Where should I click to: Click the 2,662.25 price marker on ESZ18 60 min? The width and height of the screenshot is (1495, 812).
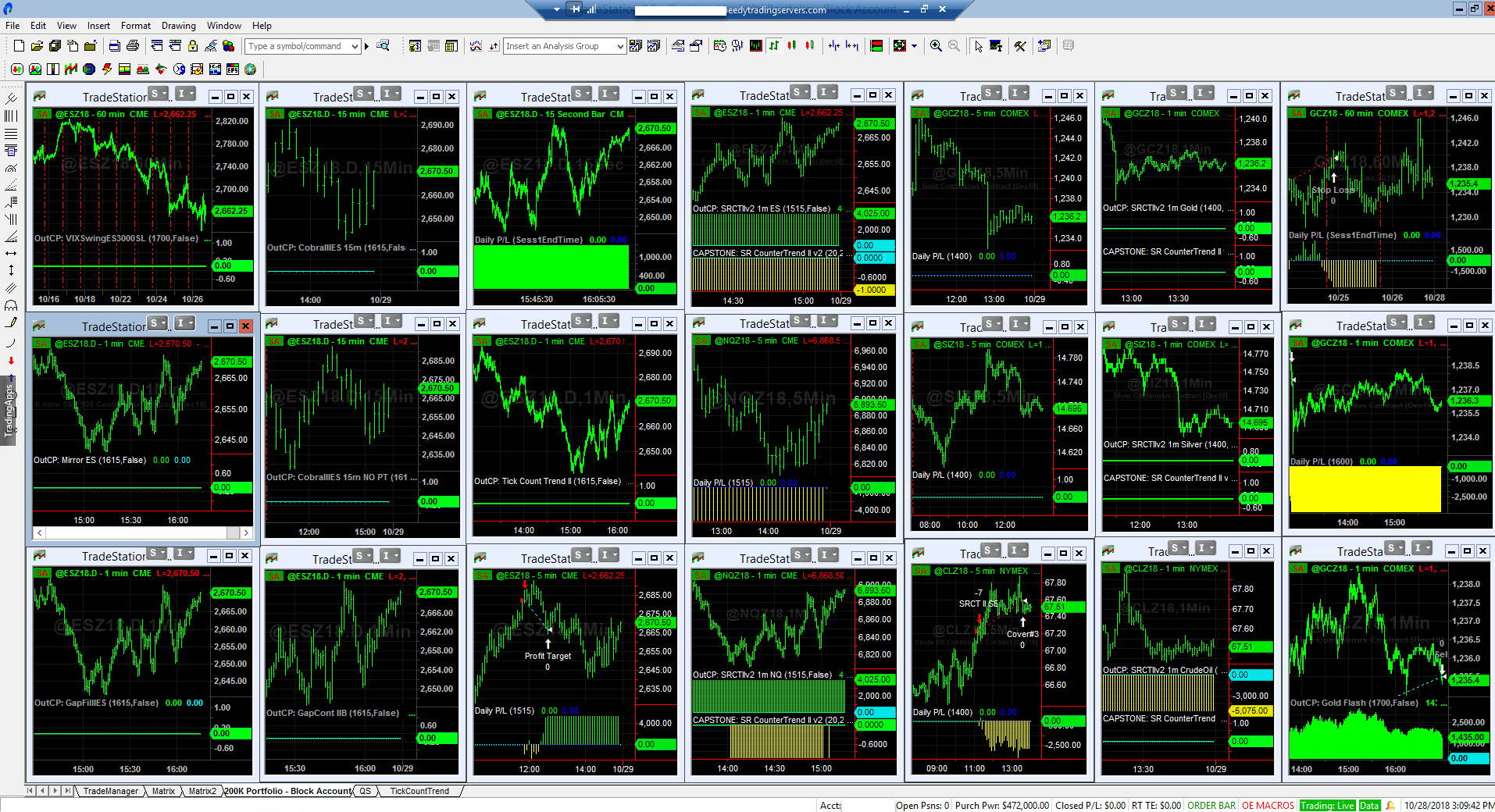[x=231, y=211]
